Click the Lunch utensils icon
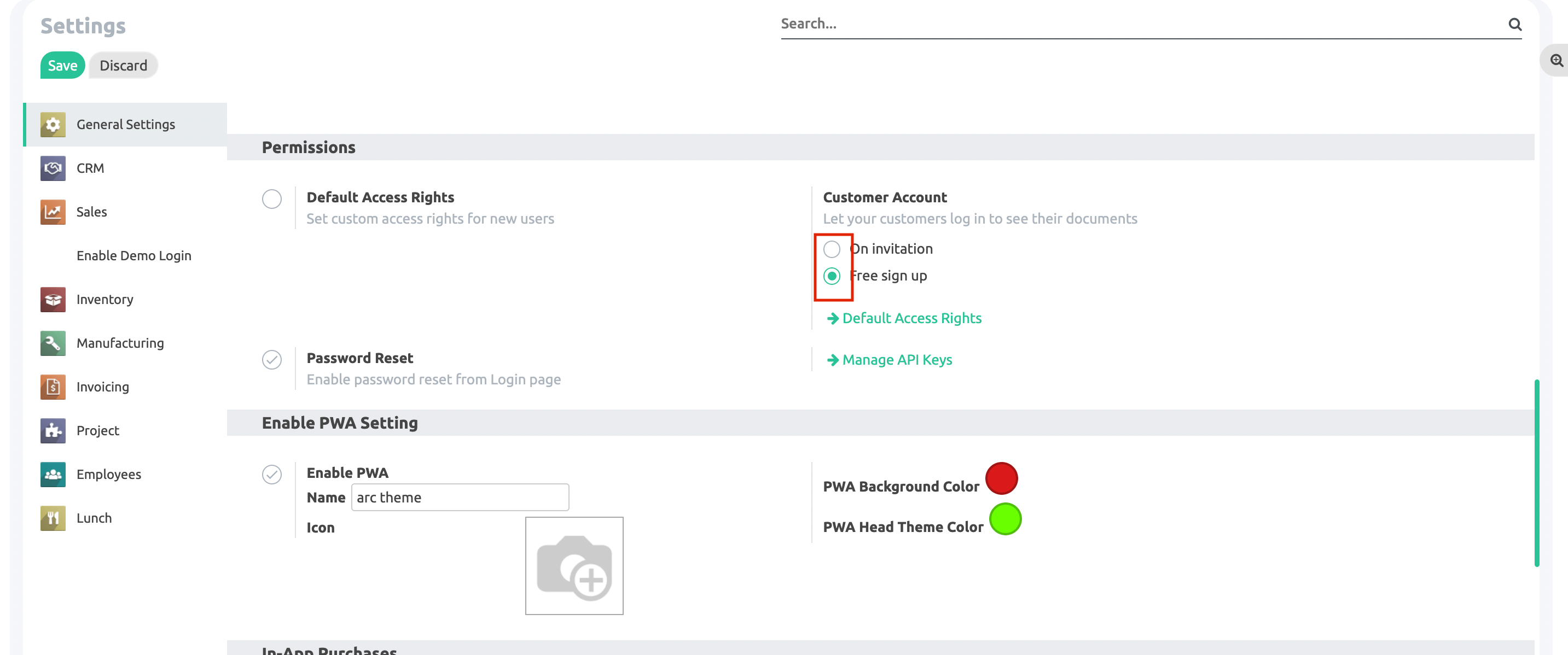1568x655 pixels. point(53,518)
